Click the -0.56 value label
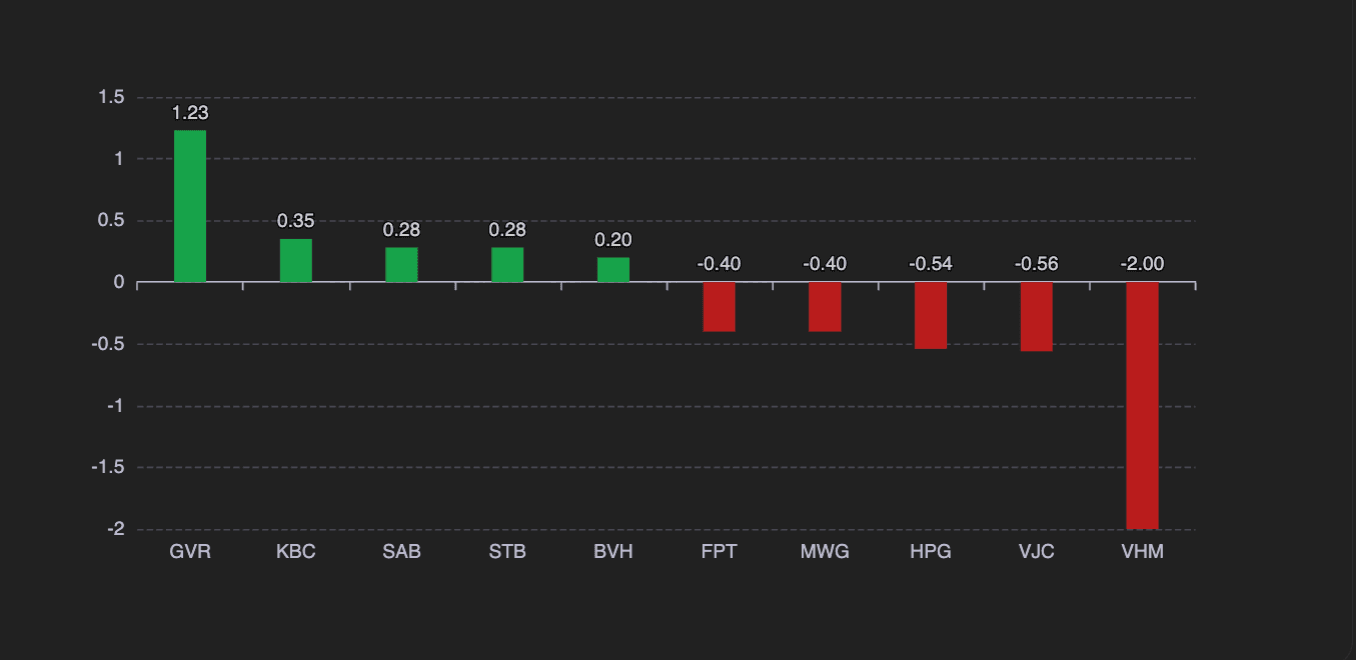Image resolution: width=1356 pixels, height=660 pixels. click(x=1037, y=264)
